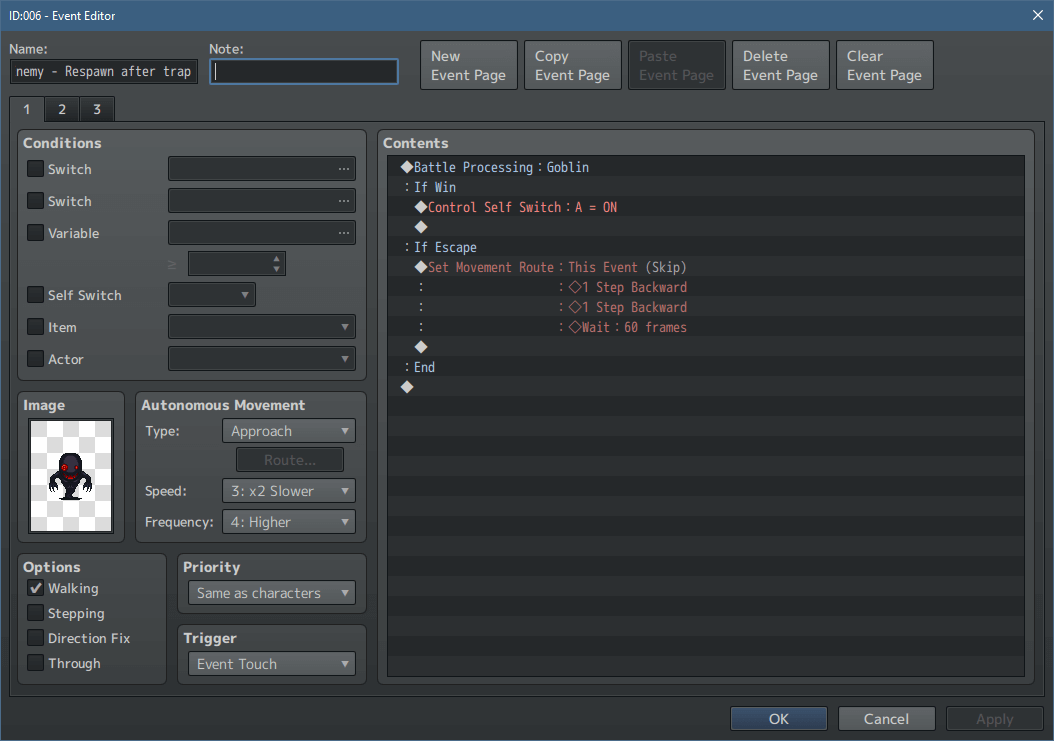Enable the Stepping option
The width and height of the screenshot is (1054, 741).
tap(38, 613)
